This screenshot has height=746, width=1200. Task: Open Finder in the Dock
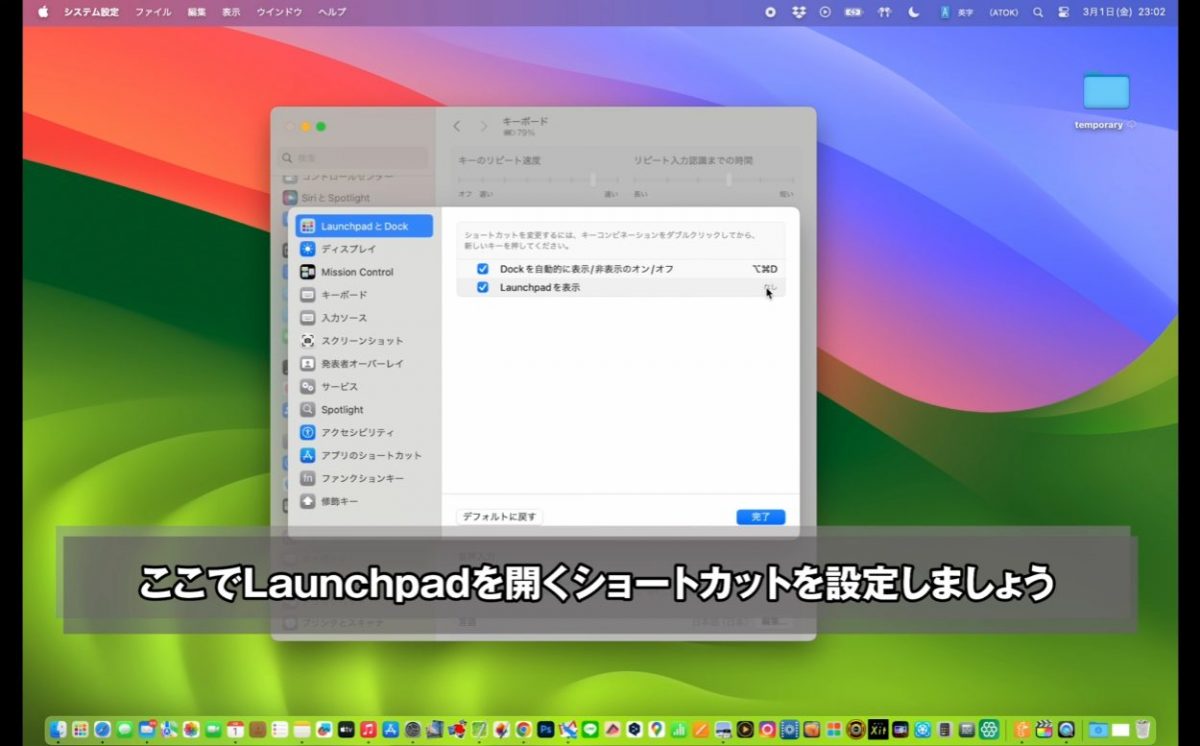(x=58, y=729)
